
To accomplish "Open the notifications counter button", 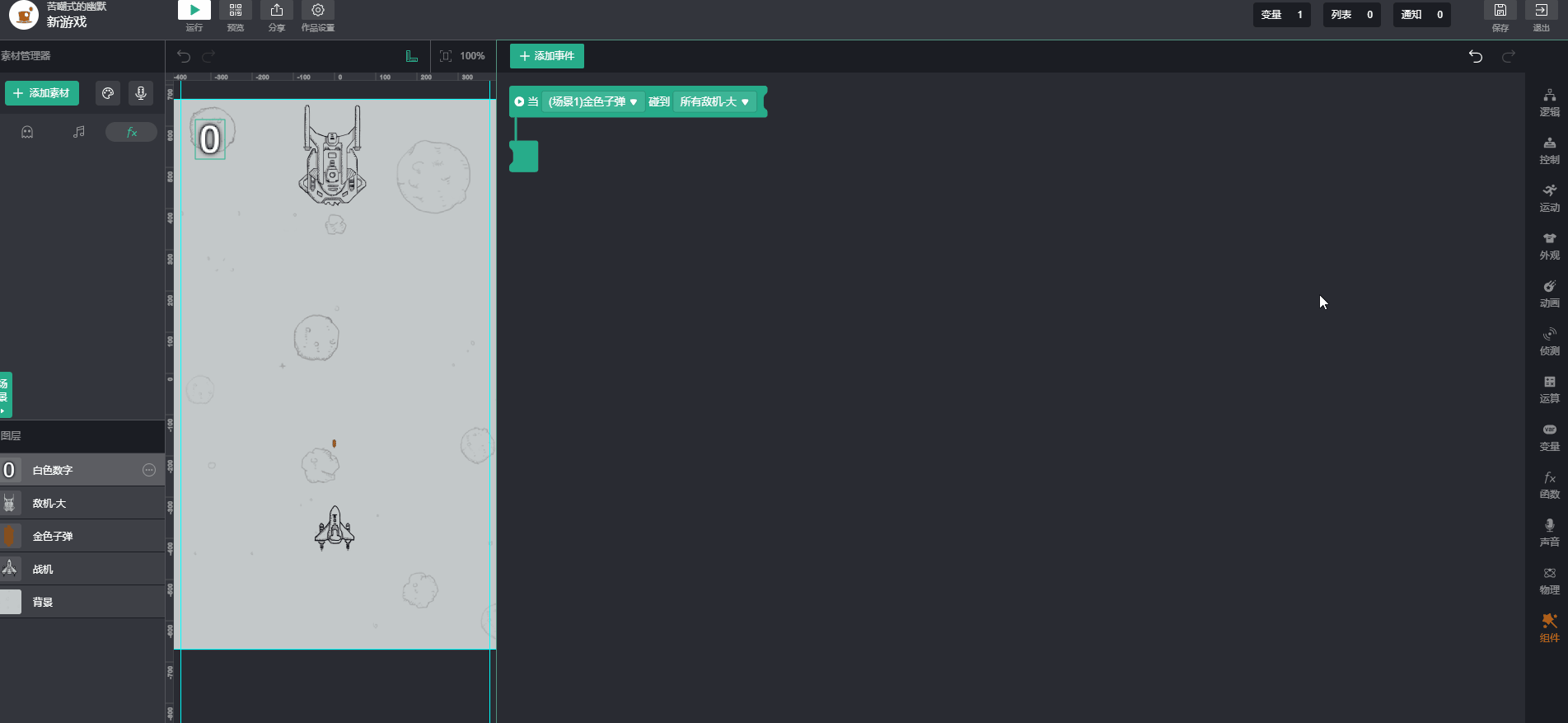I will point(1421,15).
